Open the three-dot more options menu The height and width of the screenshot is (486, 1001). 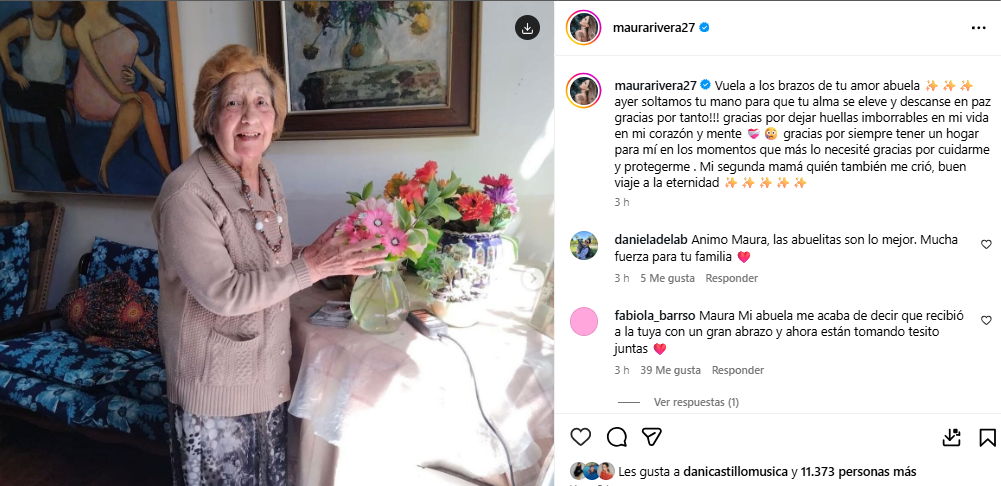point(978,27)
